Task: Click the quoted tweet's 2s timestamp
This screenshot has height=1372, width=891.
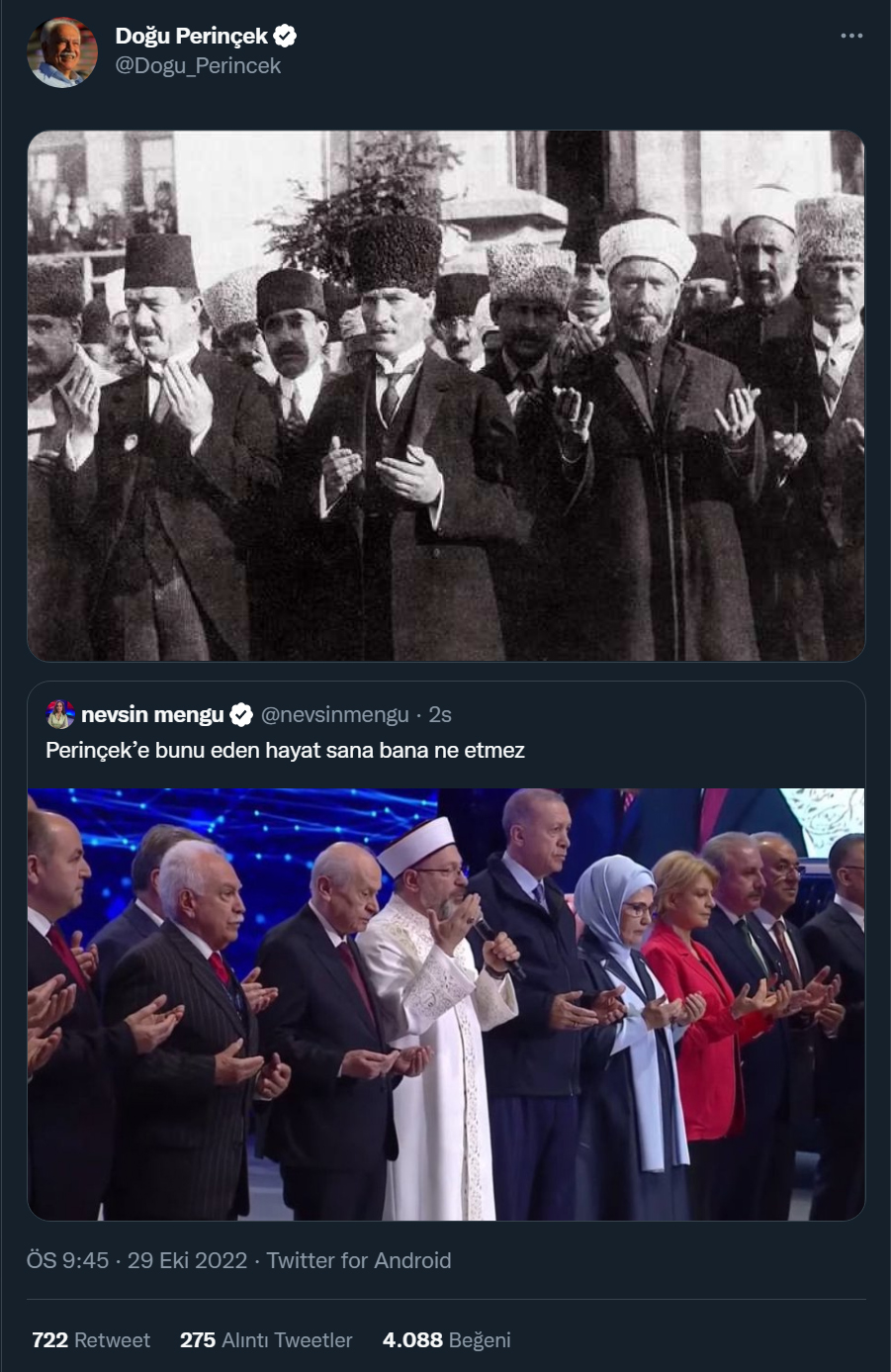Action: (440, 714)
